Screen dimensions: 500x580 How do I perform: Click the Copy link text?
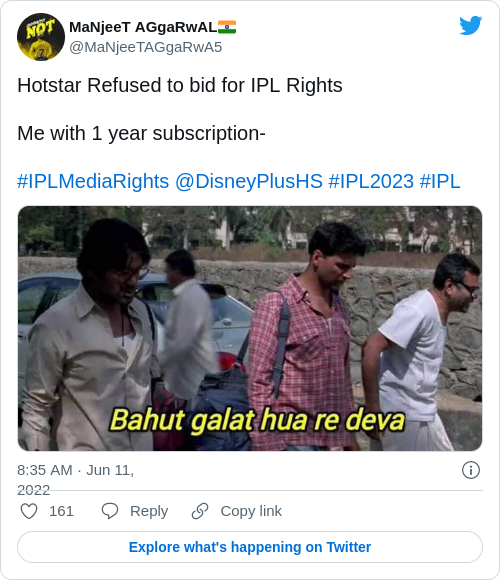click(251, 511)
